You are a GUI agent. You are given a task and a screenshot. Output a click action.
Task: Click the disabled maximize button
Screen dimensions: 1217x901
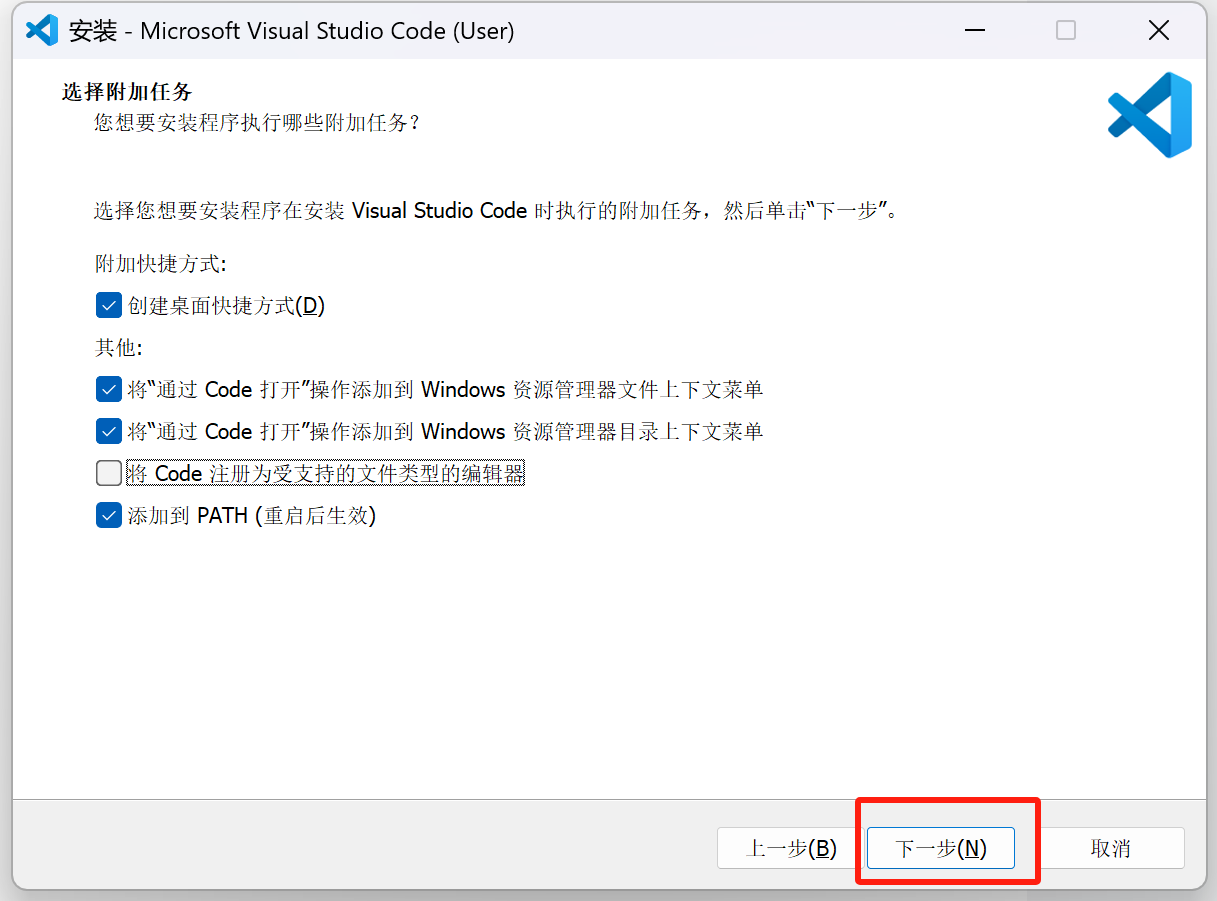pyautogui.click(x=1066, y=30)
